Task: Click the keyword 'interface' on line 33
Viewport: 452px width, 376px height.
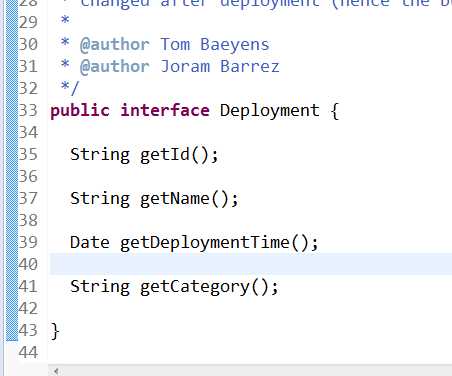Action: (x=165, y=110)
